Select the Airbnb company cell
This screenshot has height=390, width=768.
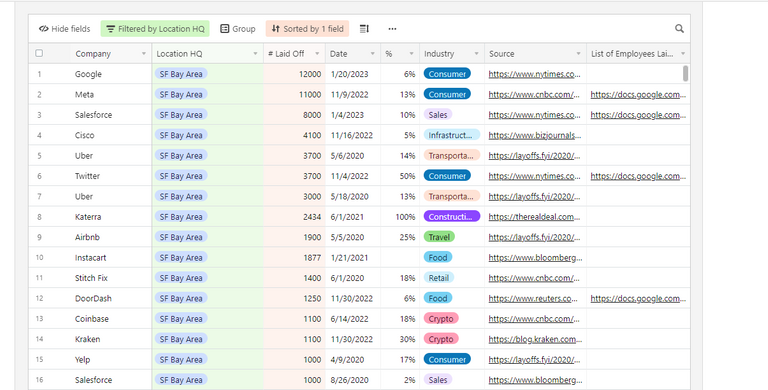111,237
